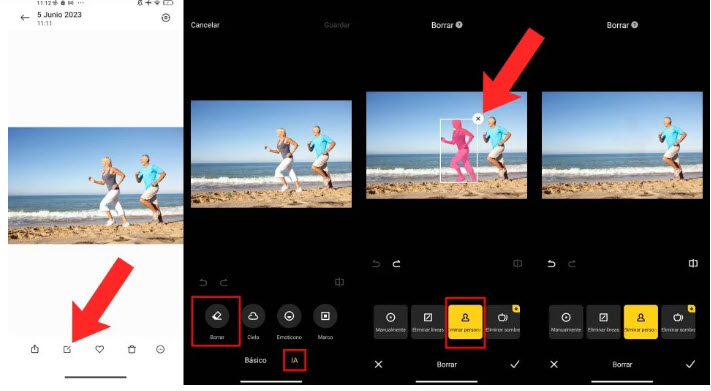Undo on the single-runner Borrar screen
Image resolution: width=711 pixels, height=391 pixels.
click(551, 264)
